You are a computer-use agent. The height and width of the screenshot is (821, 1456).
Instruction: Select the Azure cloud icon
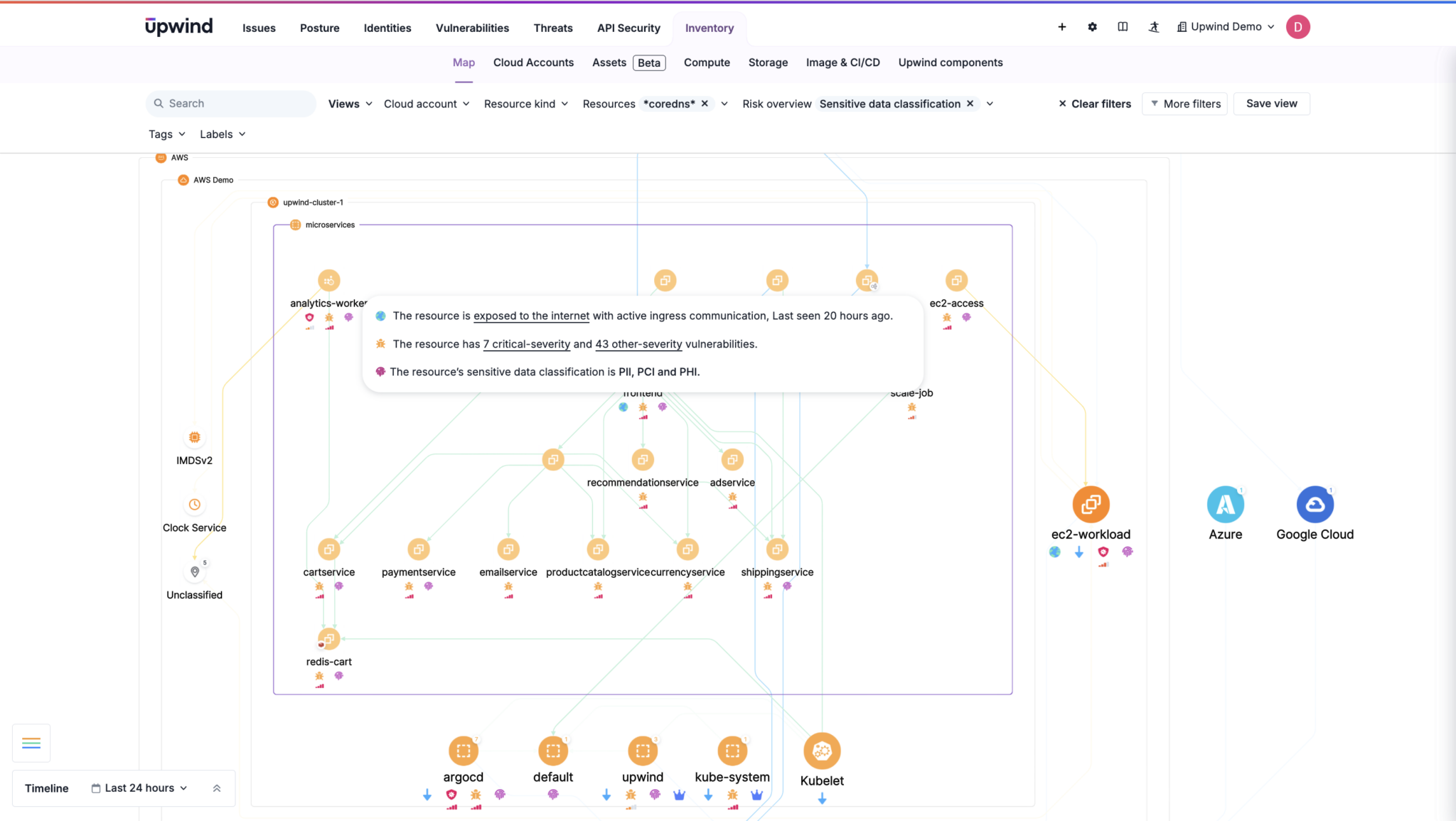[1225, 505]
